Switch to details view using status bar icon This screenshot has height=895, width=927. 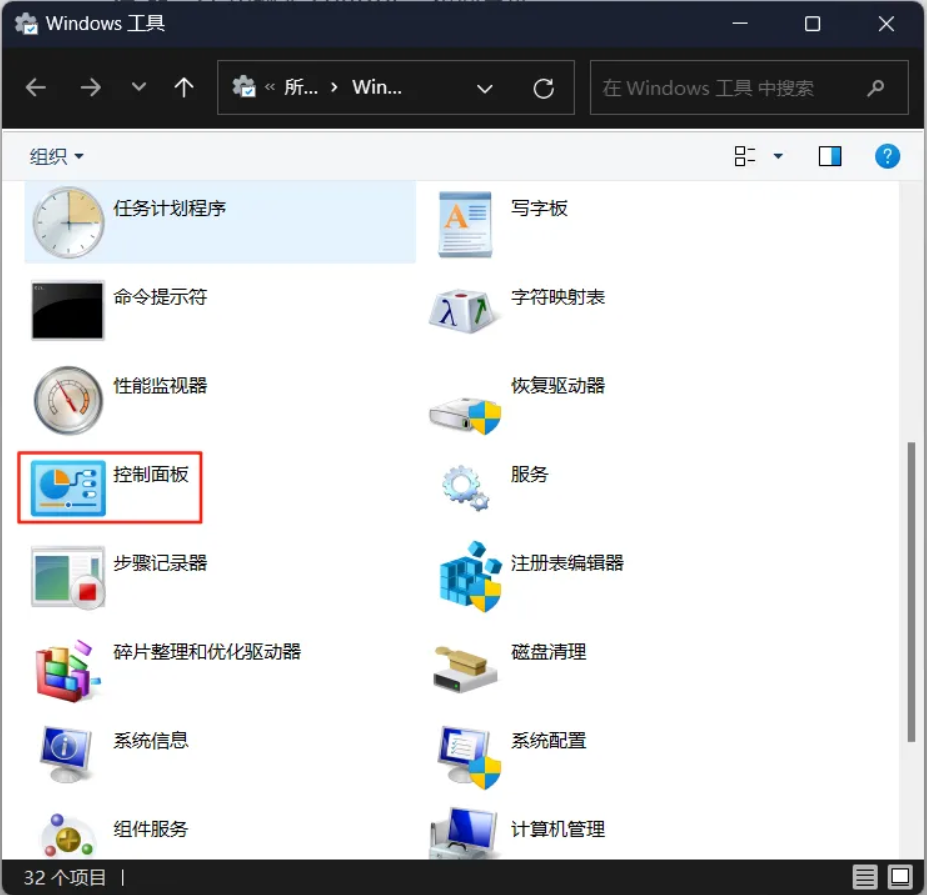pos(865,876)
